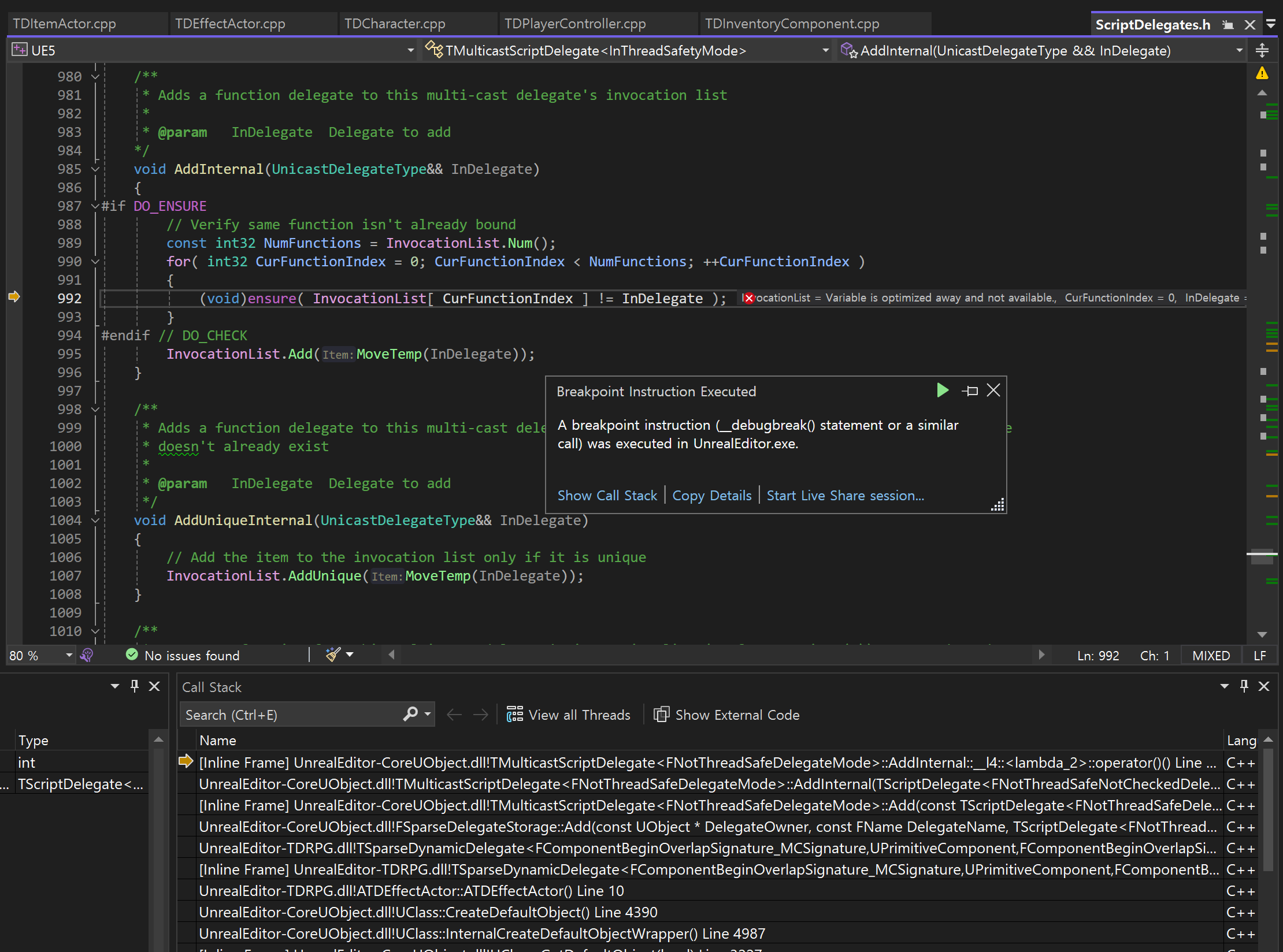Pin the Call Stack panel
The image size is (1283, 952).
[x=1244, y=686]
